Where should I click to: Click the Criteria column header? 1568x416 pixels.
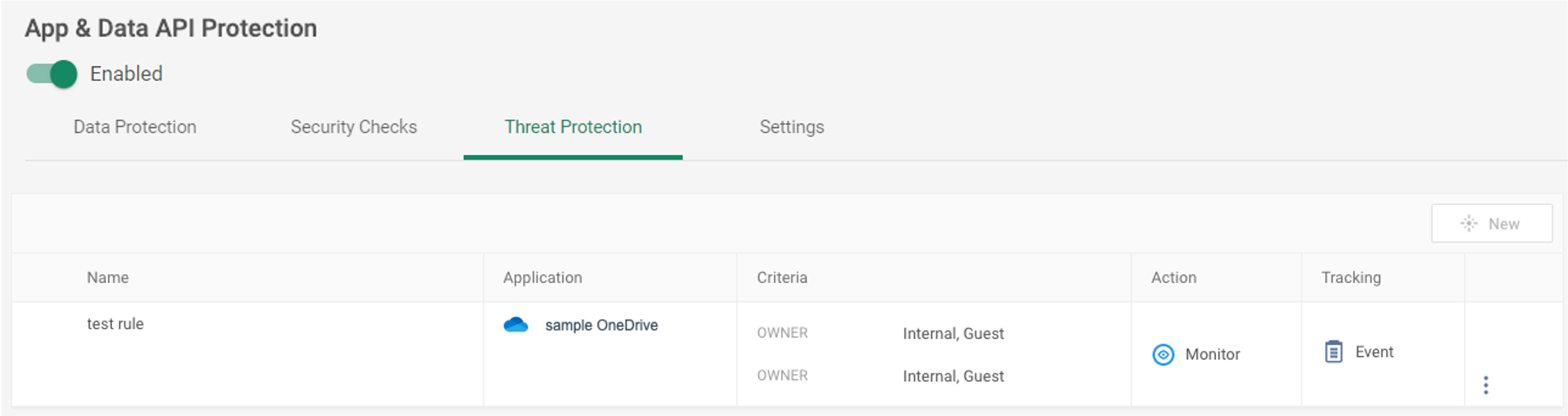point(782,278)
